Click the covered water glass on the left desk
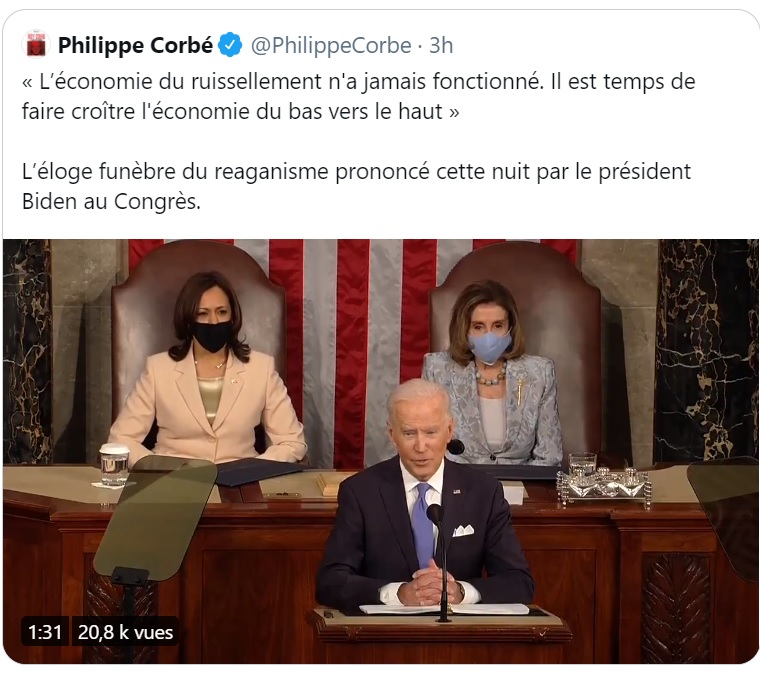 coord(114,464)
